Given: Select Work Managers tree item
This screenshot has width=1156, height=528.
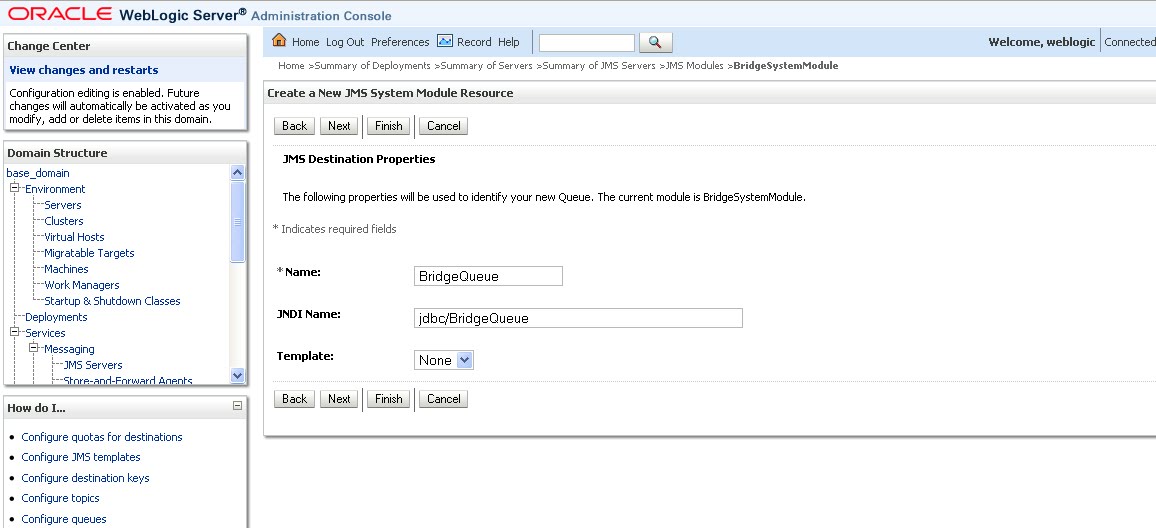Looking at the screenshot, I should click(x=82, y=285).
